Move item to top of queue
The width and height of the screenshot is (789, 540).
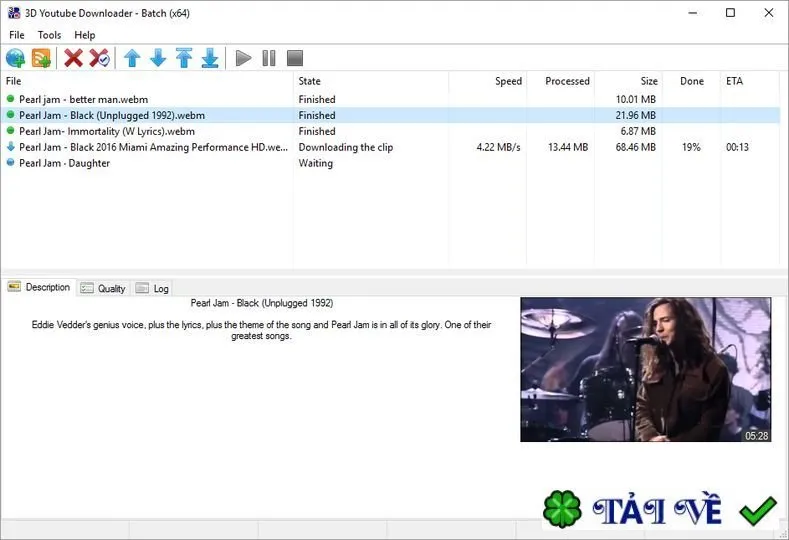(x=184, y=58)
